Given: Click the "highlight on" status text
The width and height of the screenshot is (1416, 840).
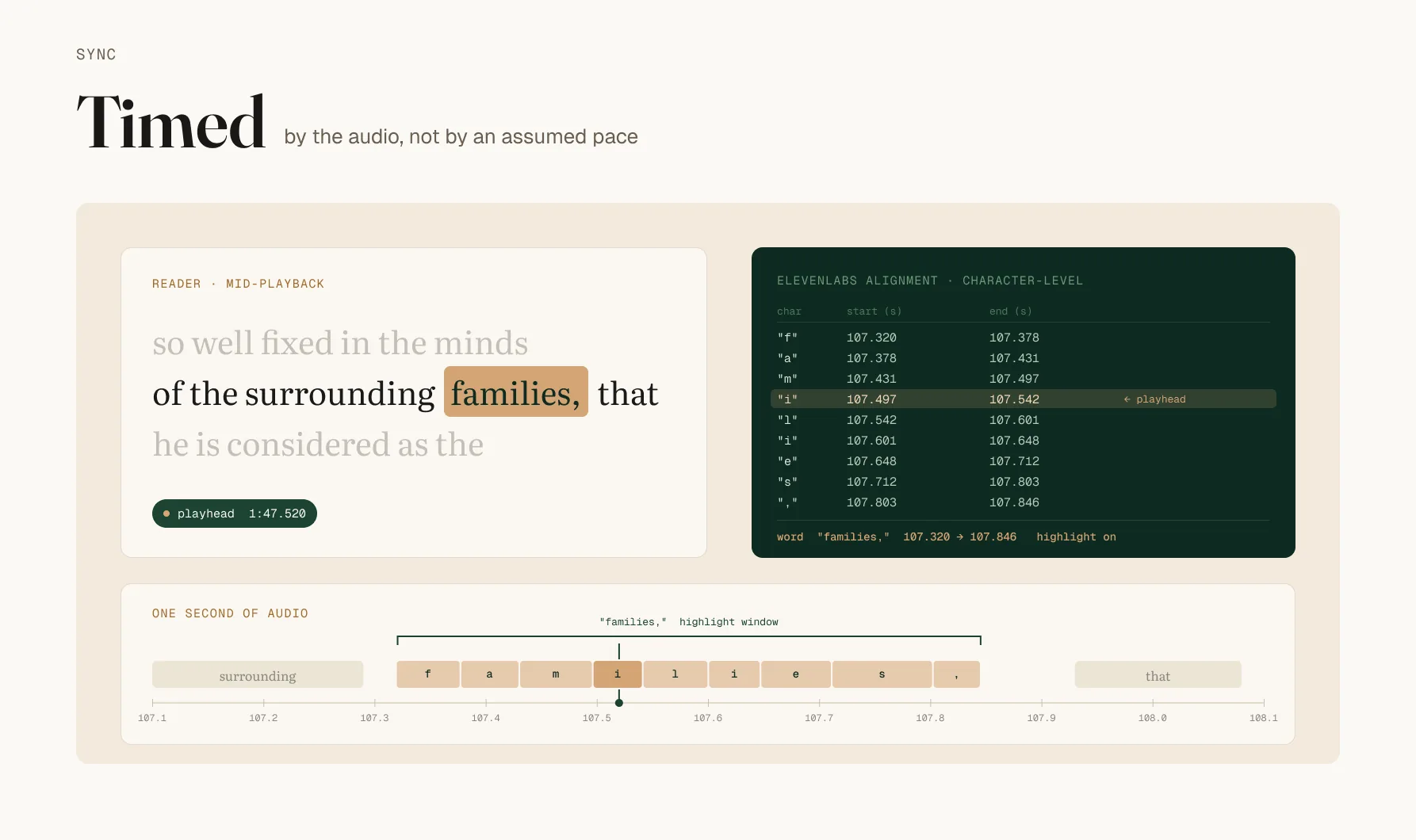Looking at the screenshot, I should point(1076,536).
